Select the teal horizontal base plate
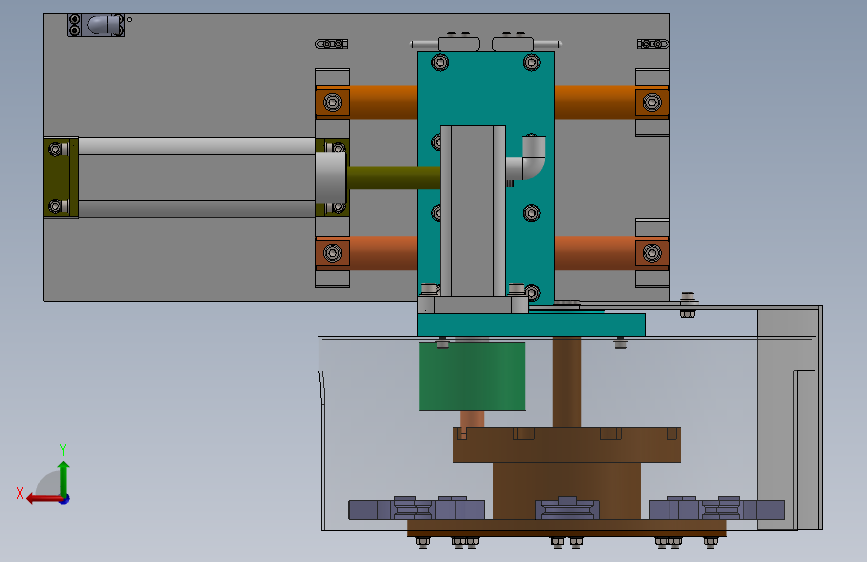Screen dimensions: 867x562 point(531,325)
